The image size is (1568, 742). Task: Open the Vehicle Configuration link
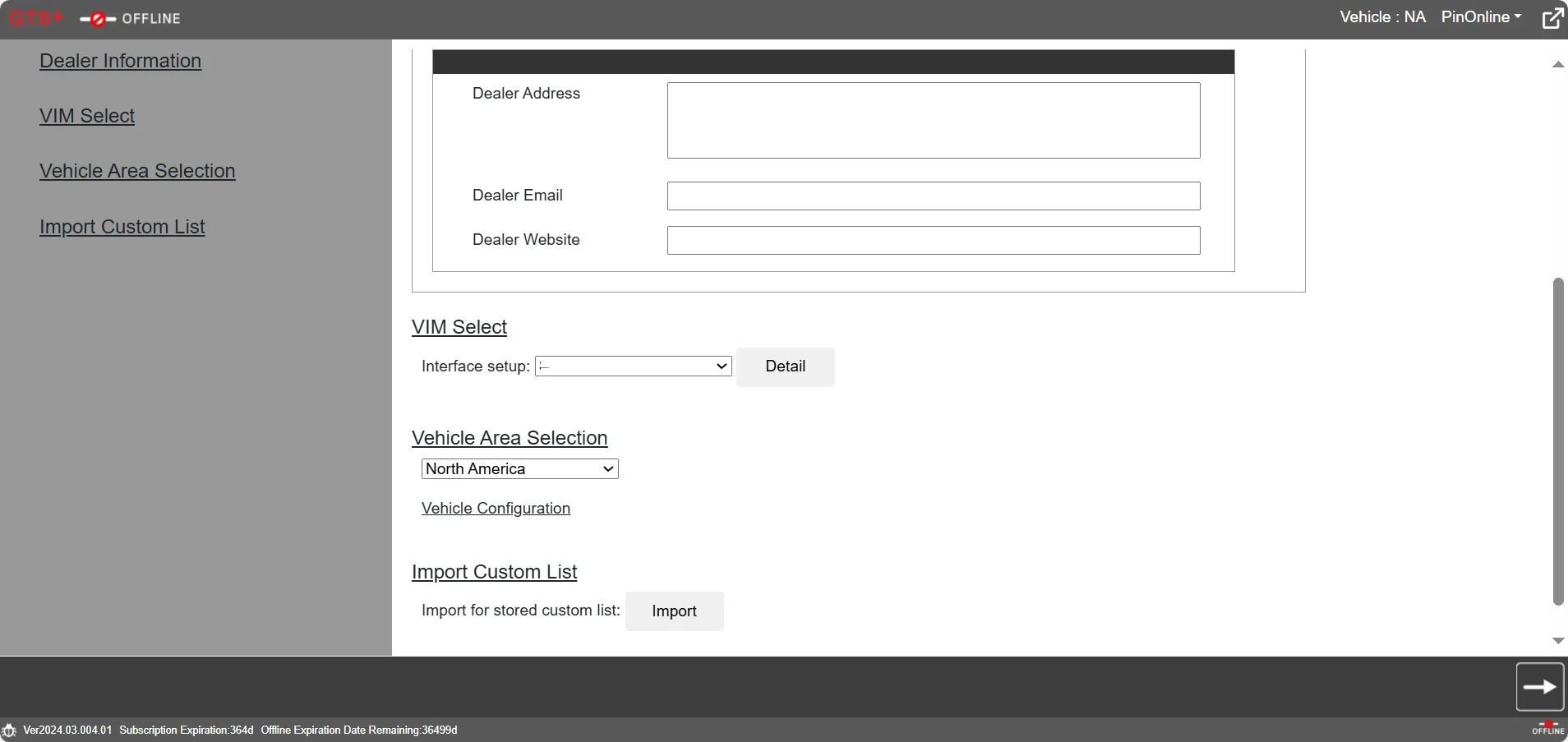[496, 509]
